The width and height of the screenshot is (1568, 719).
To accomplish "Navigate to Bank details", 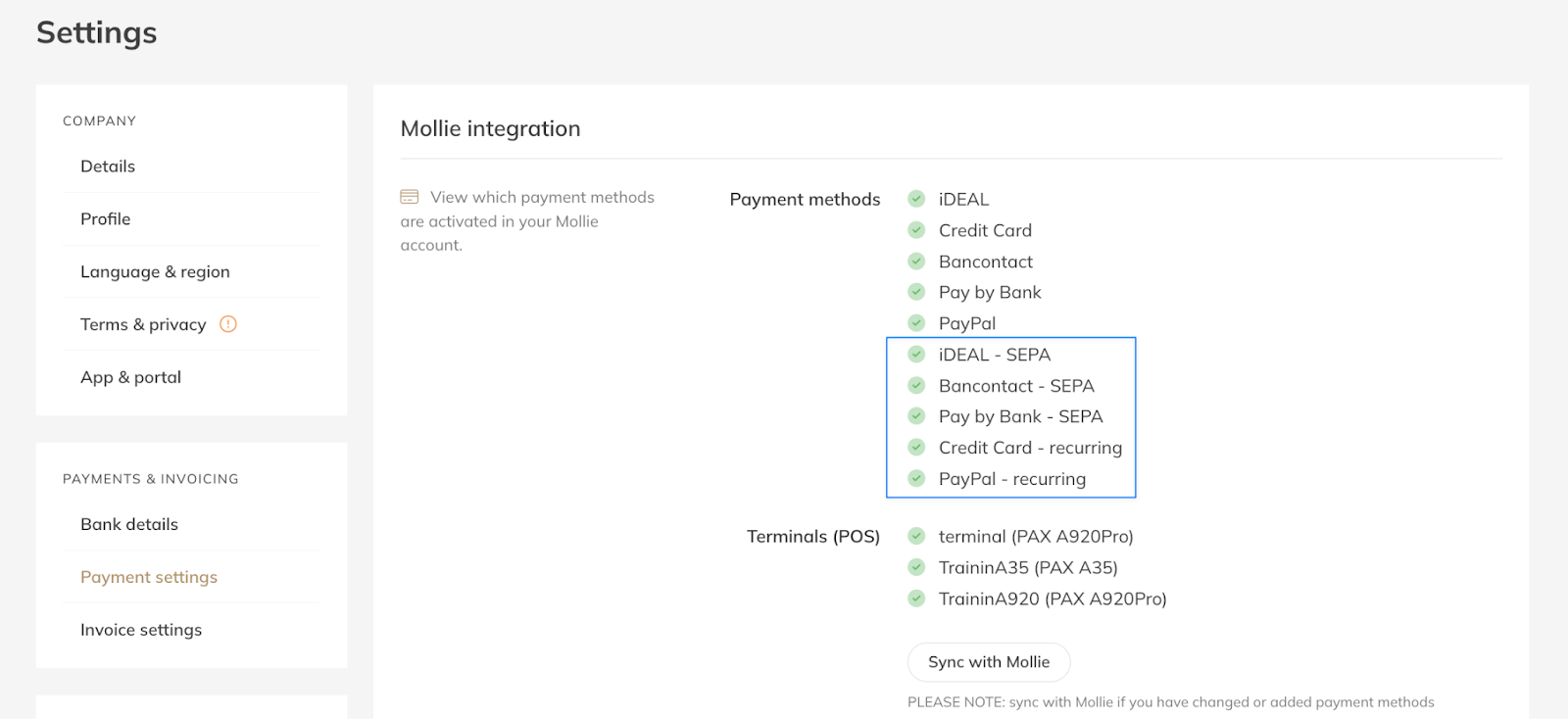I will tap(129, 524).
